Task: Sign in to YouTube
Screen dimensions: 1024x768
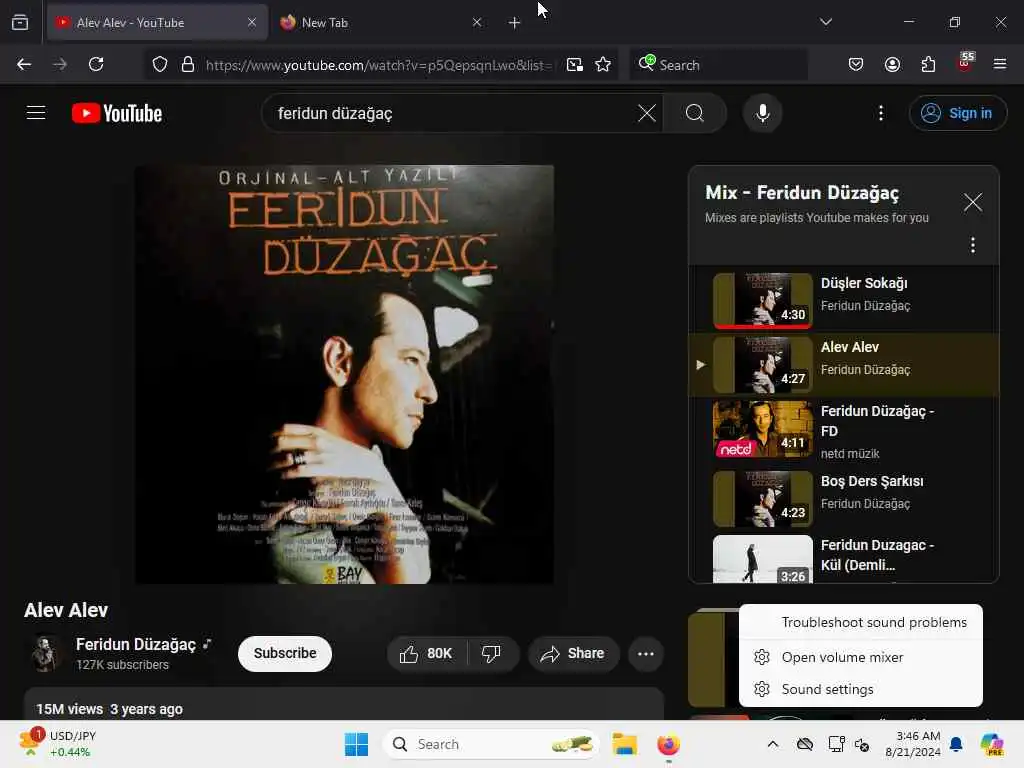Action: tap(957, 113)
